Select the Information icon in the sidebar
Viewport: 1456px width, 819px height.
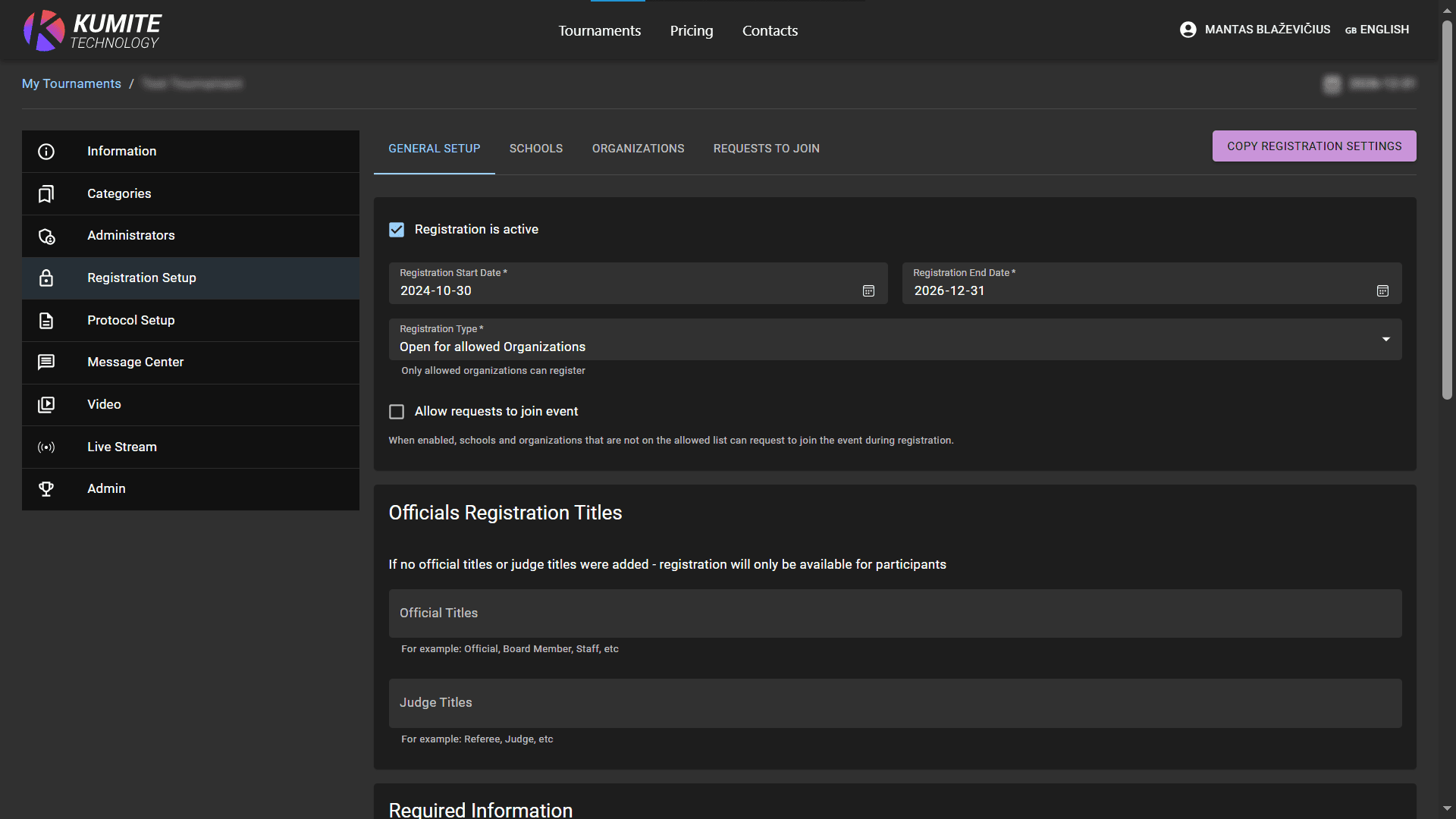pos(46,151)
